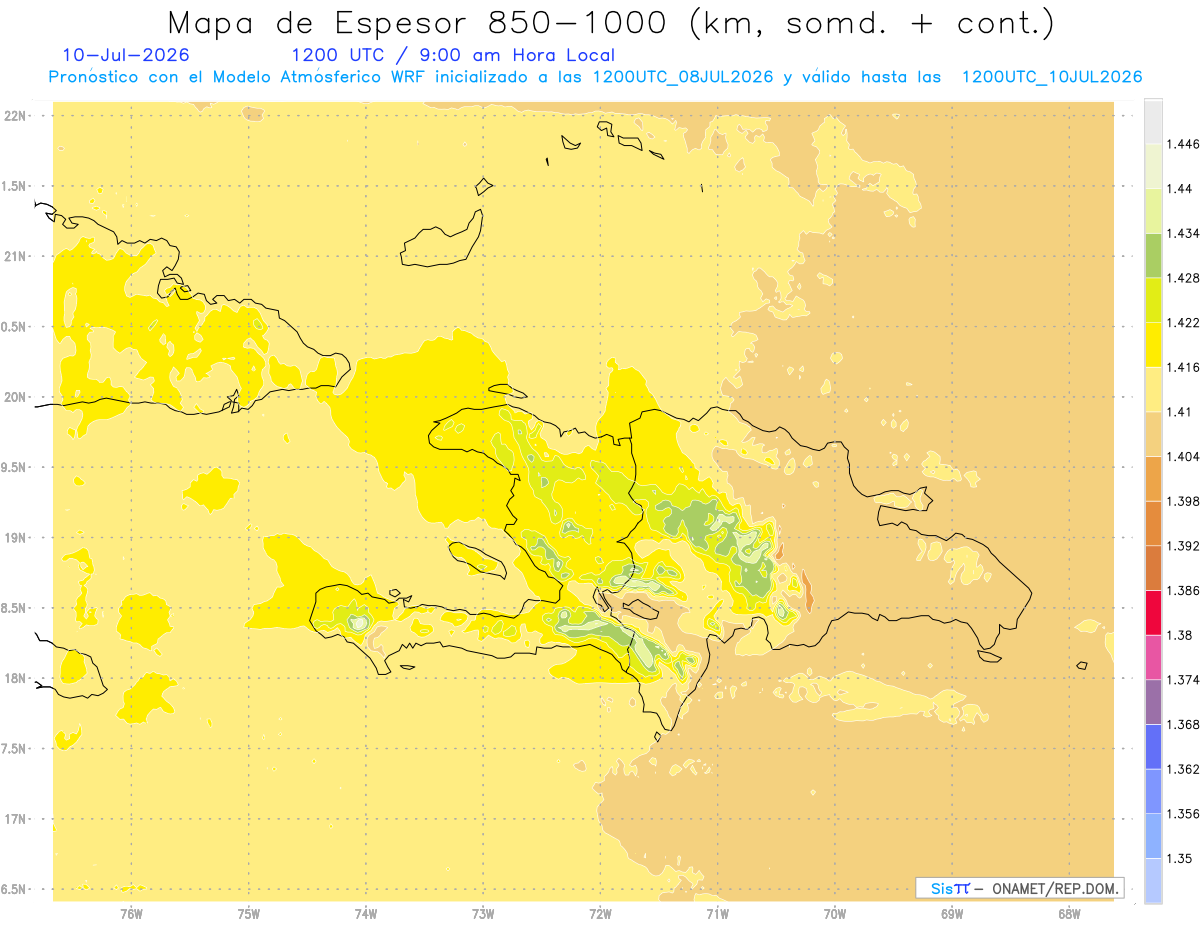Click the 74W longitude label
The image size is (1200, 927).
(366, 913)
